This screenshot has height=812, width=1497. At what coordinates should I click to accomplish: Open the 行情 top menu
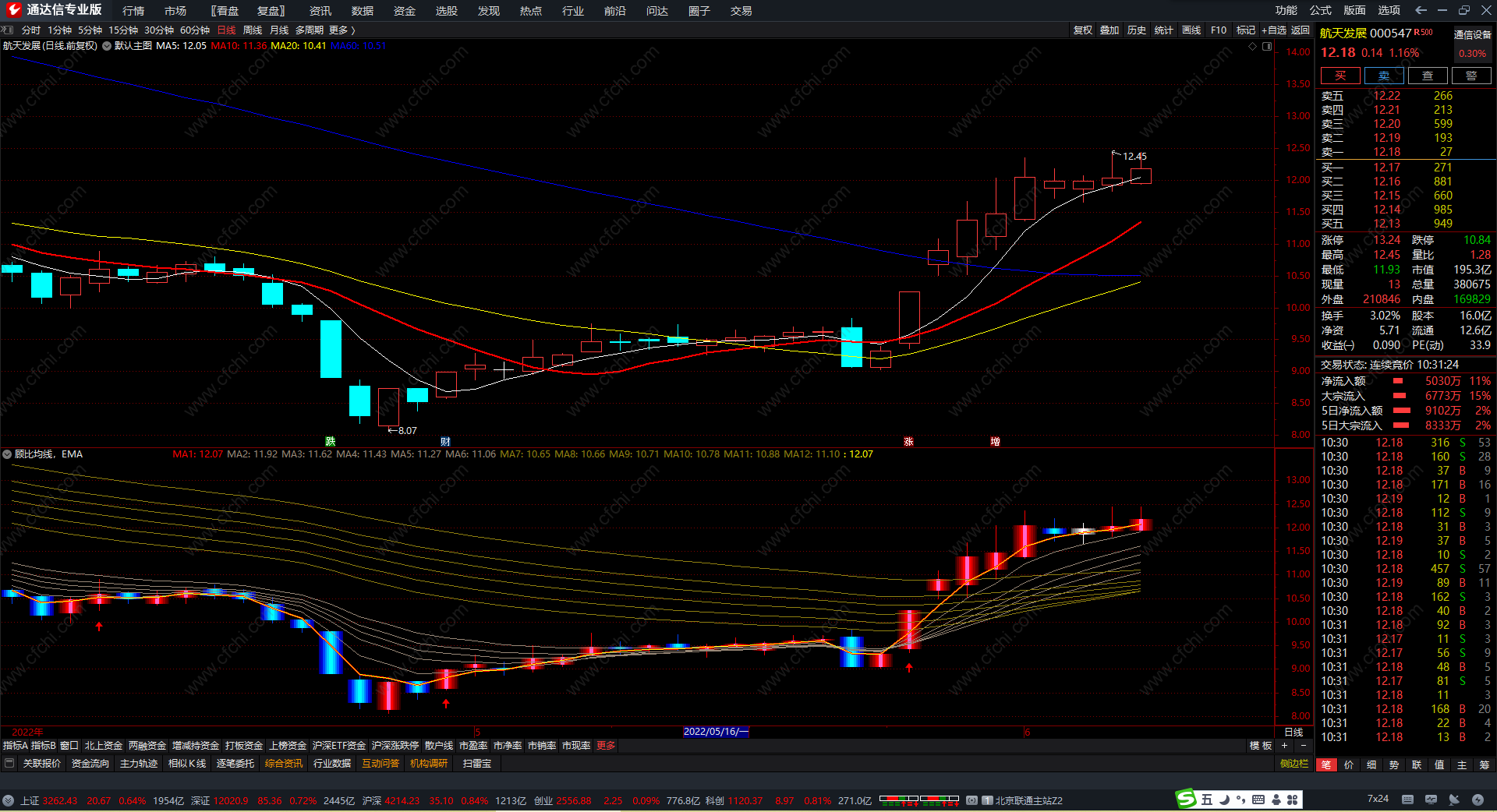133,11
